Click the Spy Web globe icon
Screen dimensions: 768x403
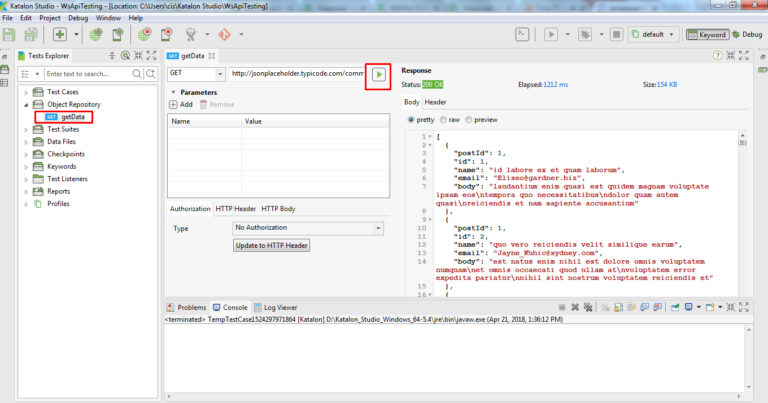pos(96,34)
